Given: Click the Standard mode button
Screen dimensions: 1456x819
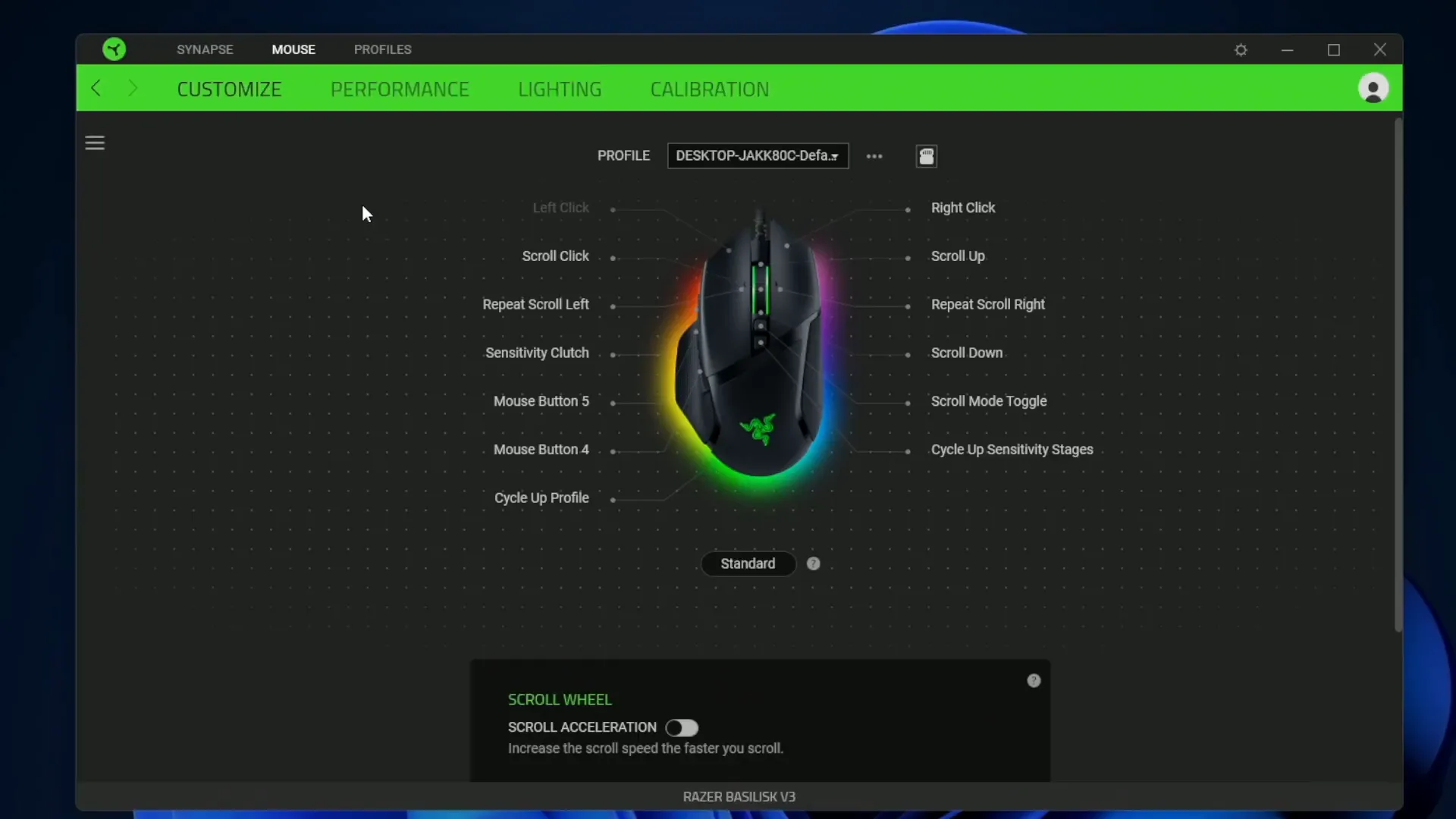Looking at the screenshot, I should [x=748, y=563].
